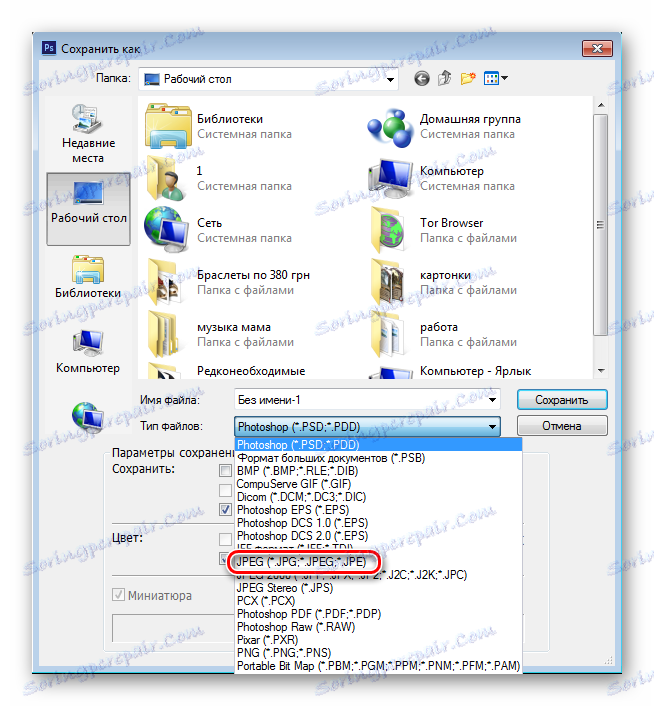Toggle the first Сохранить options checkbox
Screen dimensions: 654x706
coord(225,471)
